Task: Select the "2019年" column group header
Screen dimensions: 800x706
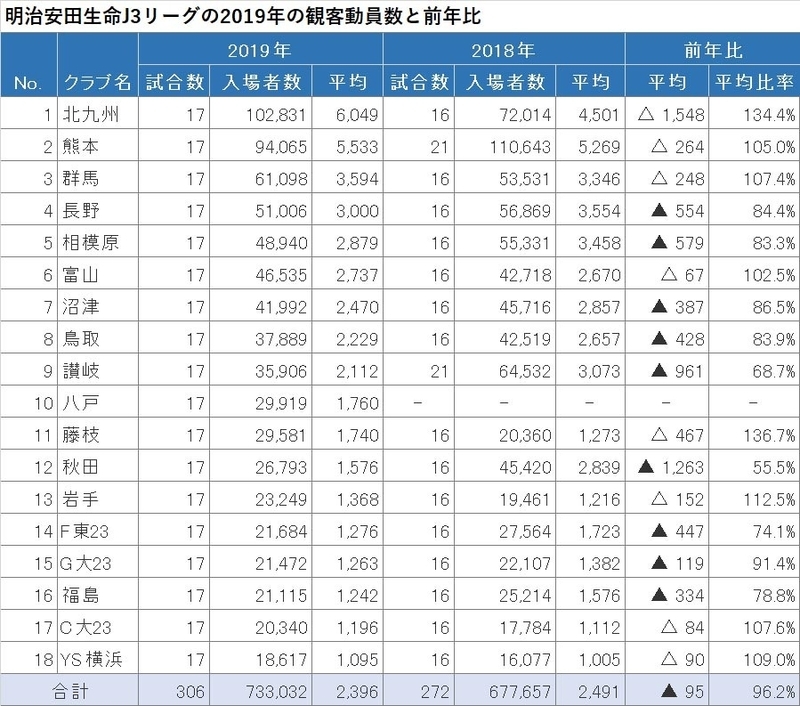Action: pos(260,50)
